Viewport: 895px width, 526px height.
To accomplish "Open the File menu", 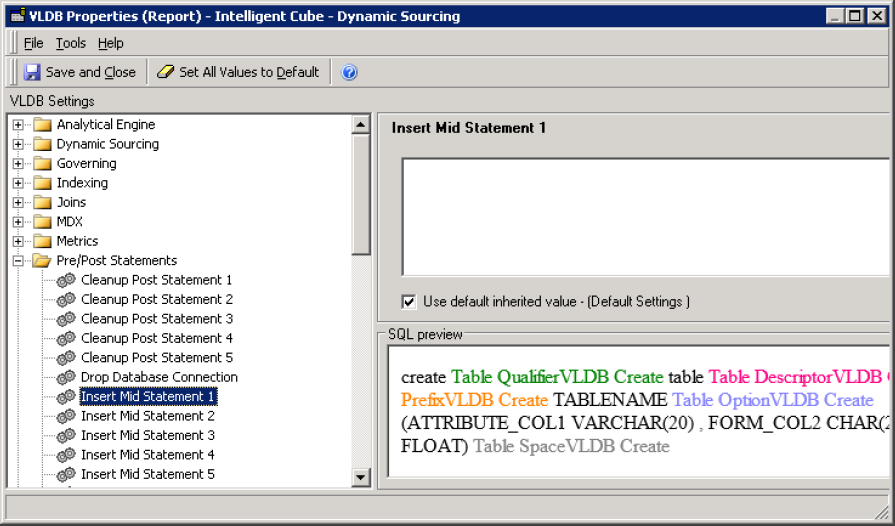I will coord(33,43).
